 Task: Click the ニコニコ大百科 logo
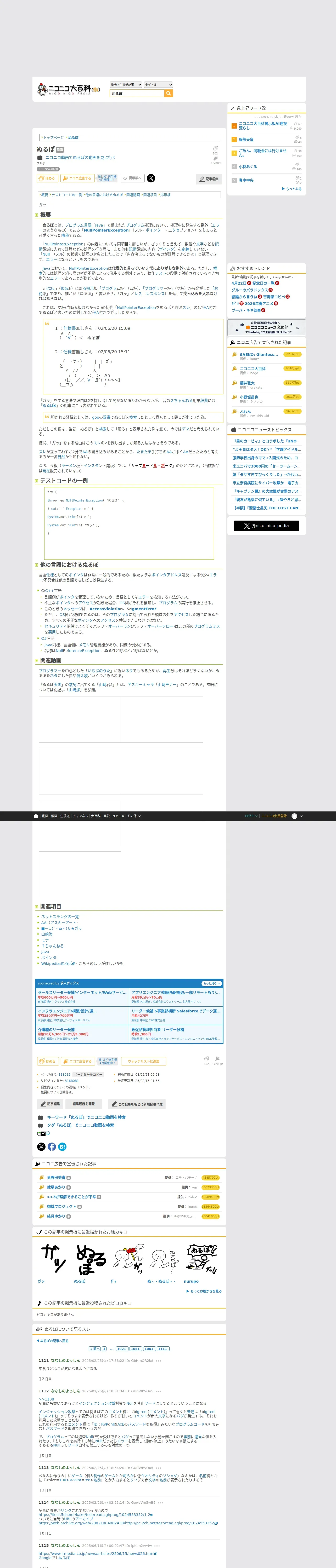click(68, 89)
